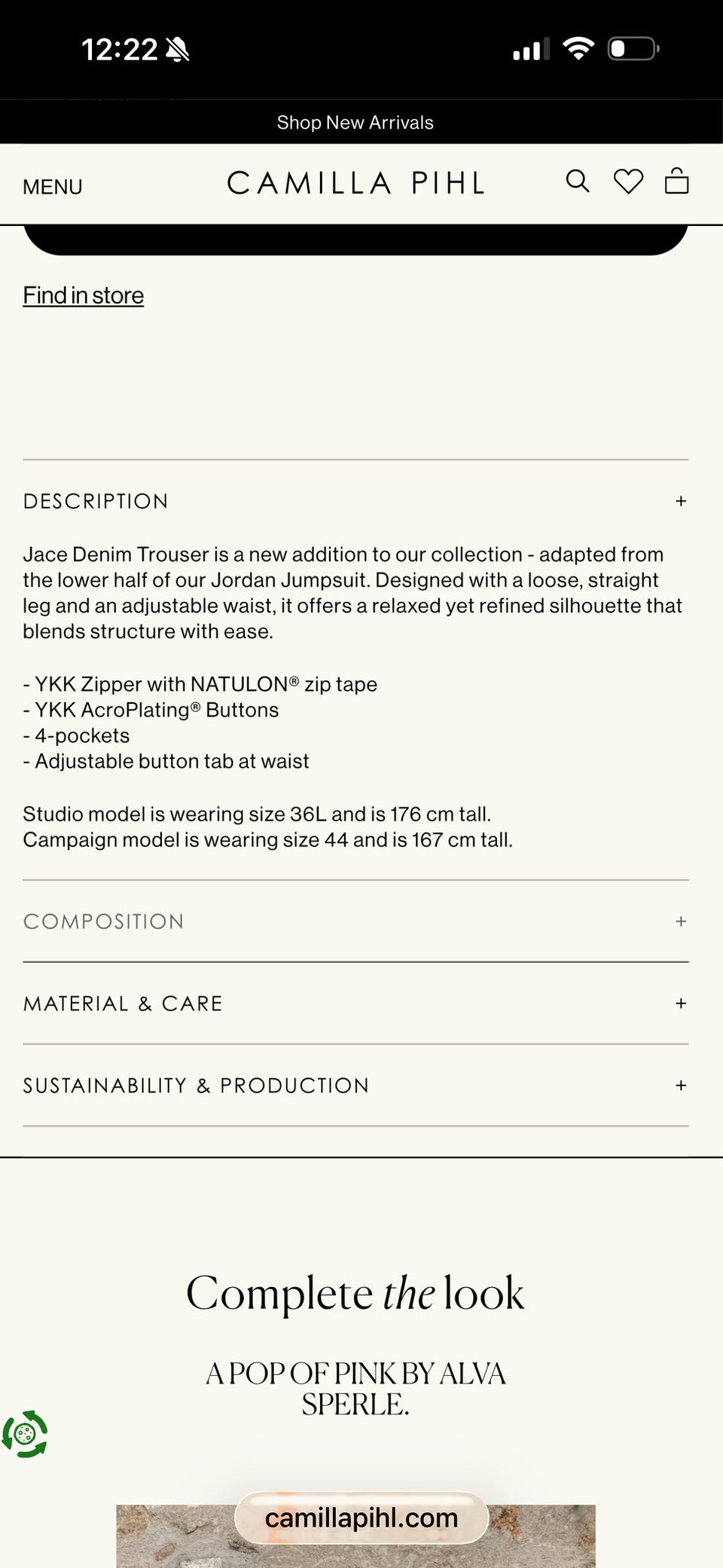Image resolution: width=723 pixels, height=1568 pixels.
Task: Tap the camillapihl.com address pill
Action: pyautogui.click(x=361, y=1518)
